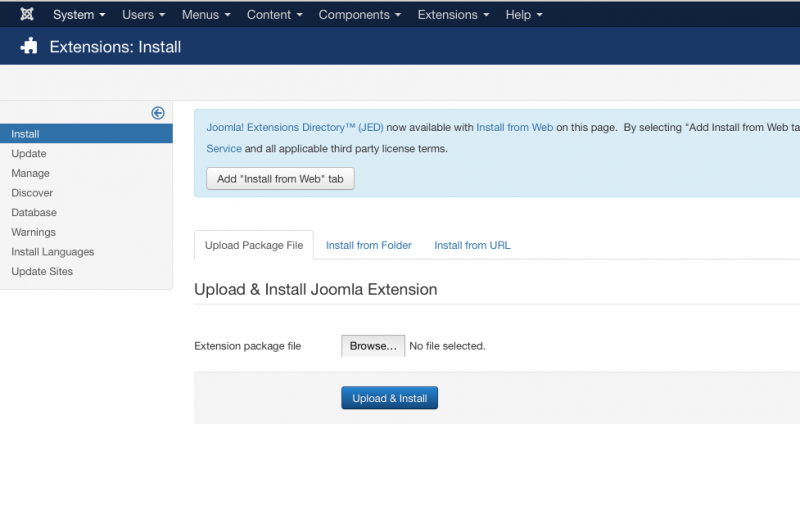Click the 'No file selected.' text
Viewport: 800px width, 519px height.
[x=447, y=346]
